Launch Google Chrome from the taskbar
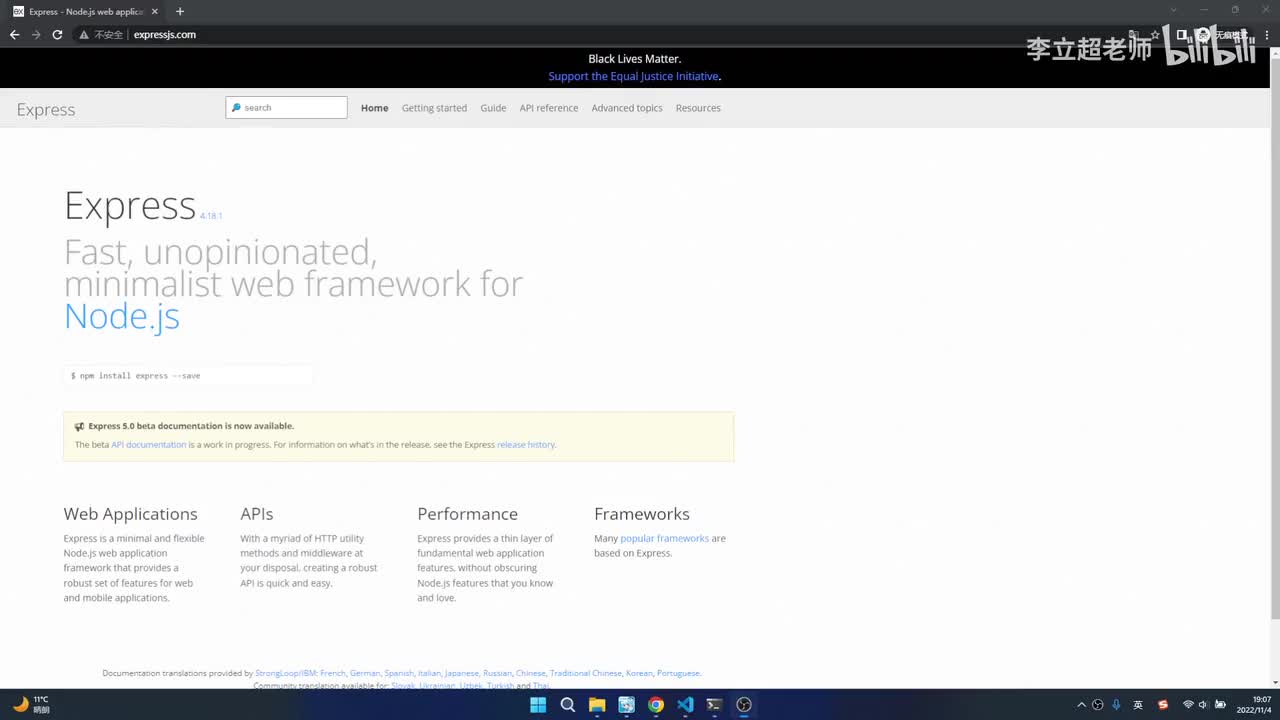1280x720 pixels. pyautogui.click(x=656, y=705)
